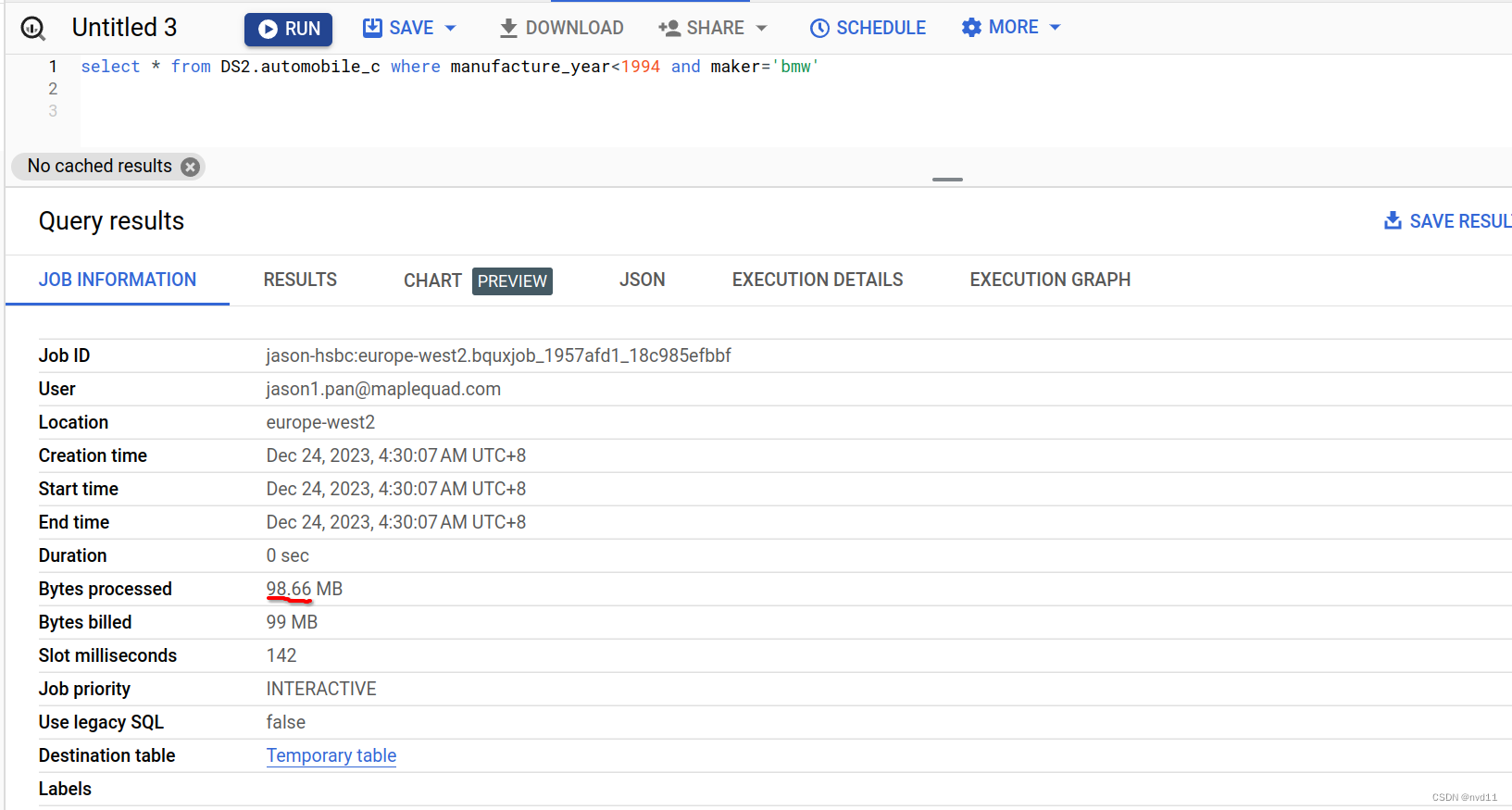Click the Job priority value INTERACTIVE
The width and height of the screenshot is (1512, 810).
(321, 689)
